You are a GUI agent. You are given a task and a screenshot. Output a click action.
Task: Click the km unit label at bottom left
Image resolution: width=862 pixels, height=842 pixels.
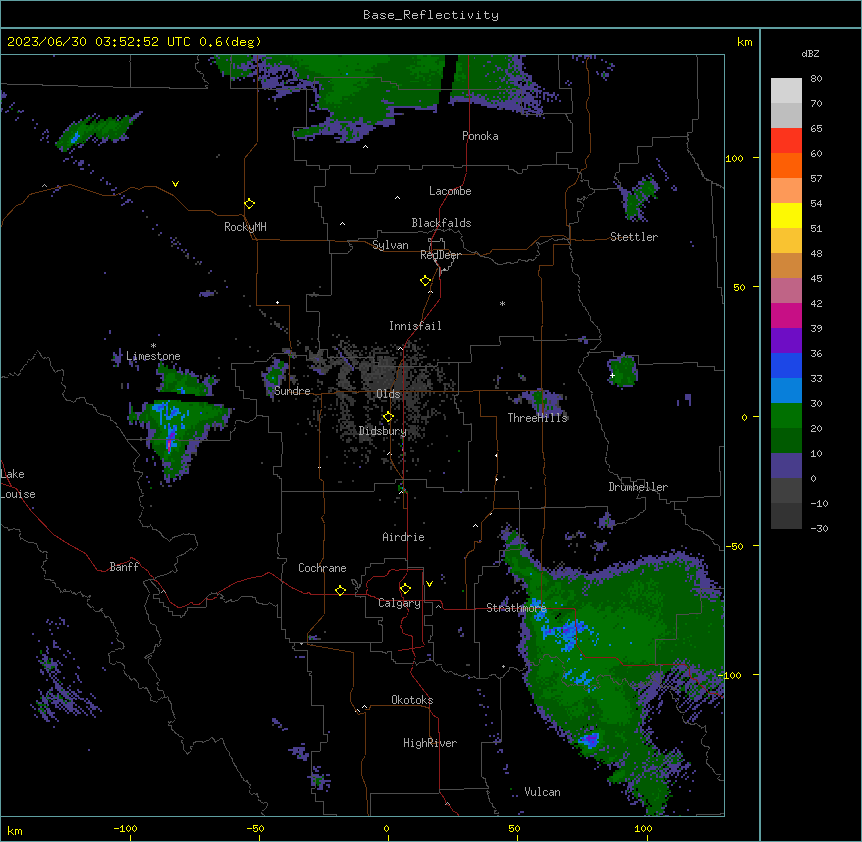(x=15, y=830)
